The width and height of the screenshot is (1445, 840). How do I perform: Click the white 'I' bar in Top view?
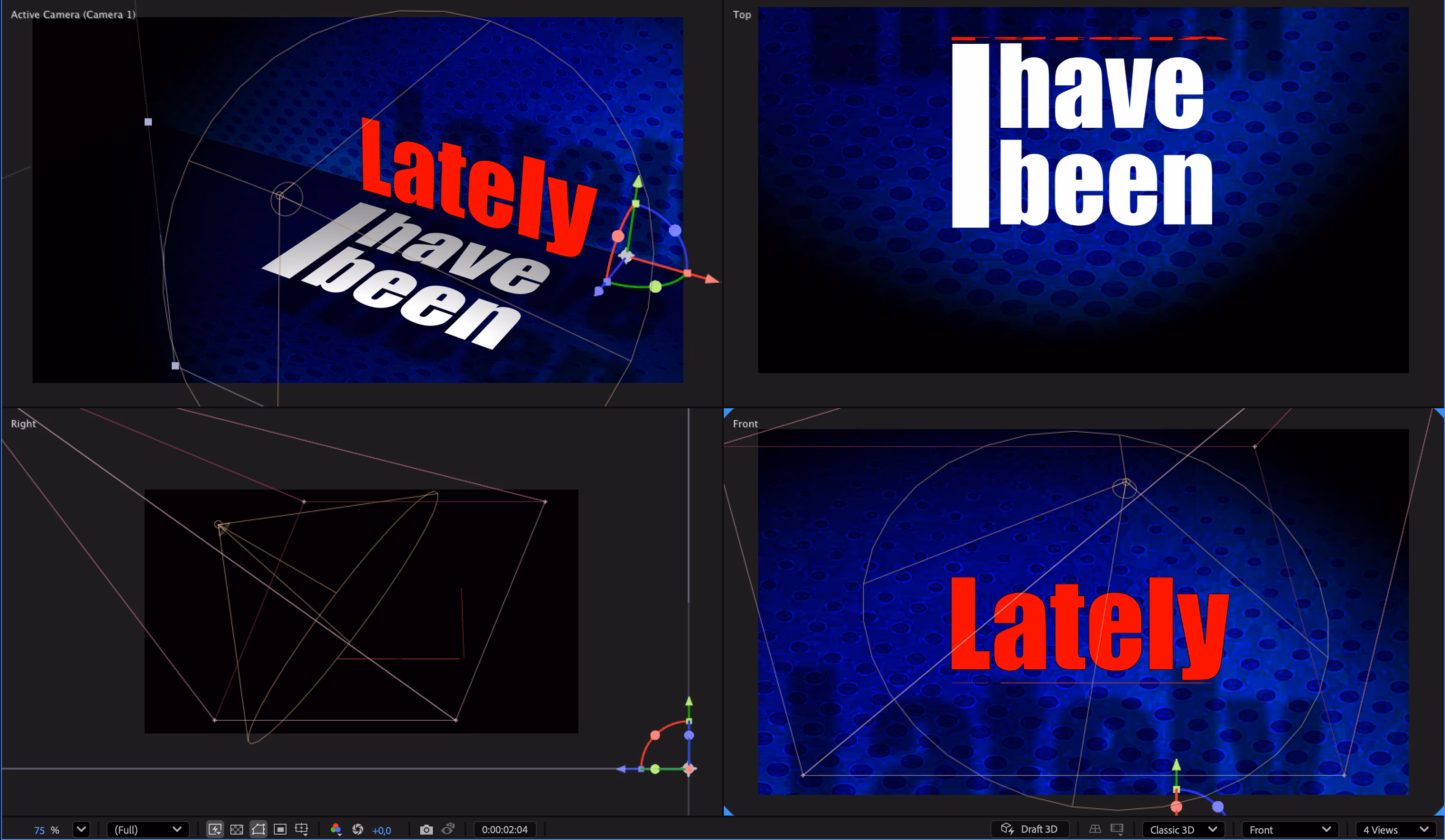(970, 136)
